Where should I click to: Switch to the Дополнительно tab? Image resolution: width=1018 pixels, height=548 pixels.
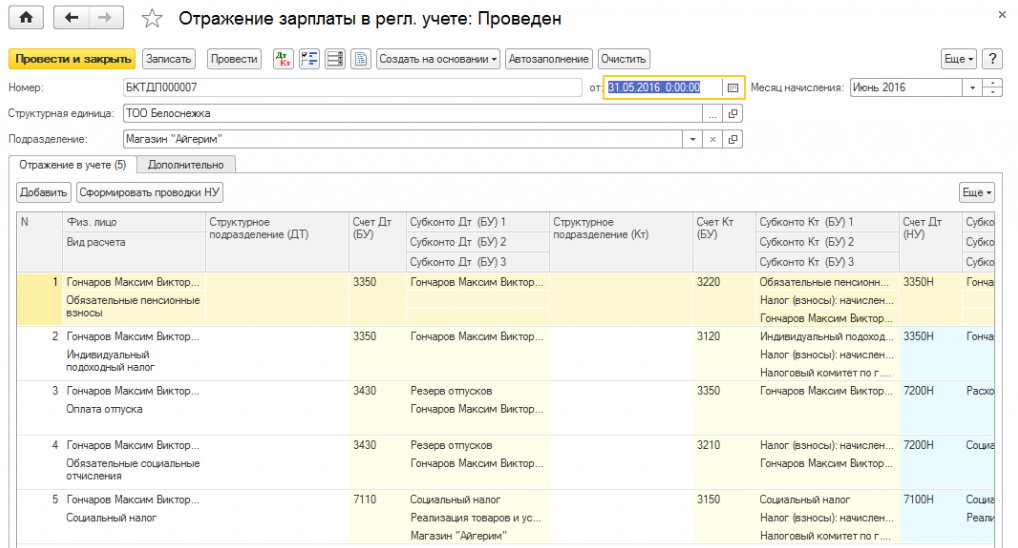coord(185,164)
